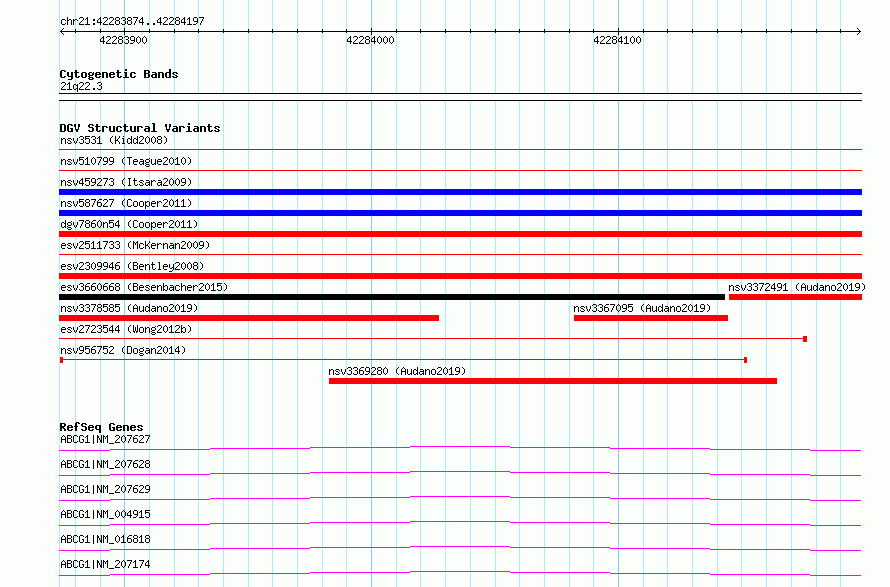Select the 21q22.3 band label

(81, 86)
